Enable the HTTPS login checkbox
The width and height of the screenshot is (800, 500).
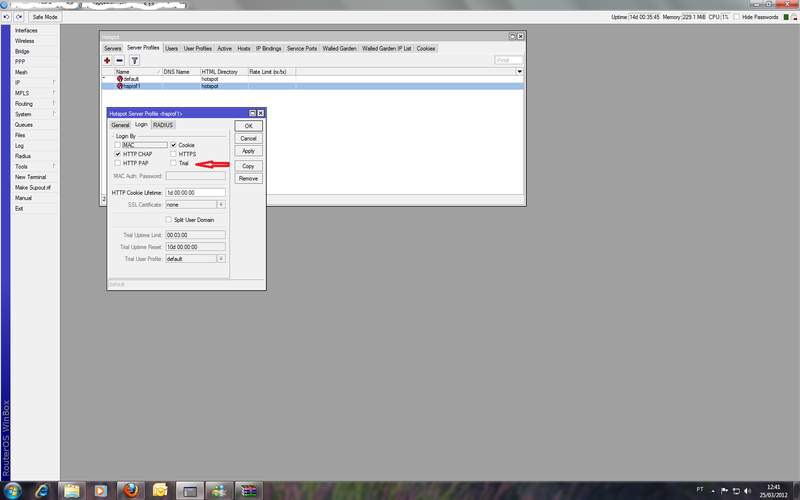pyautogui.click(x=173, y=154)
